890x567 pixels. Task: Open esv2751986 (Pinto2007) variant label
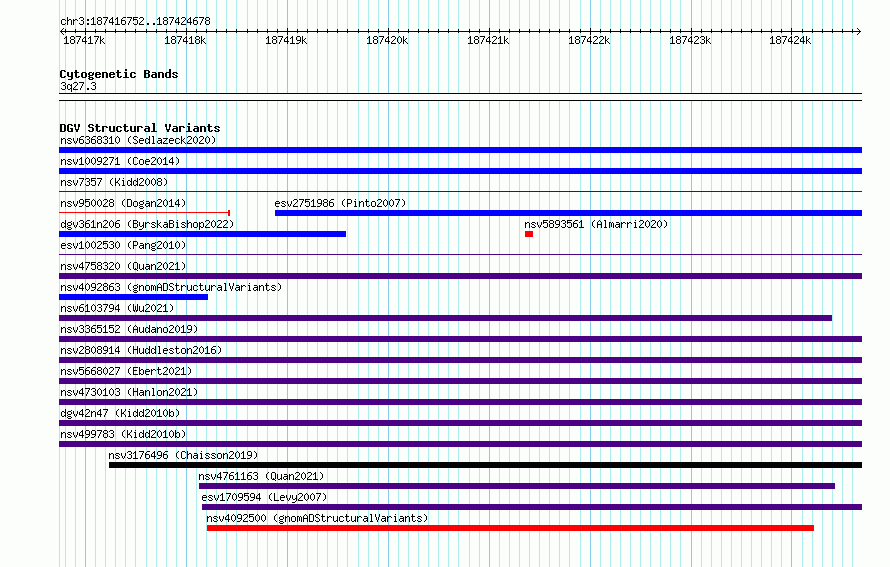coord(340,203)
